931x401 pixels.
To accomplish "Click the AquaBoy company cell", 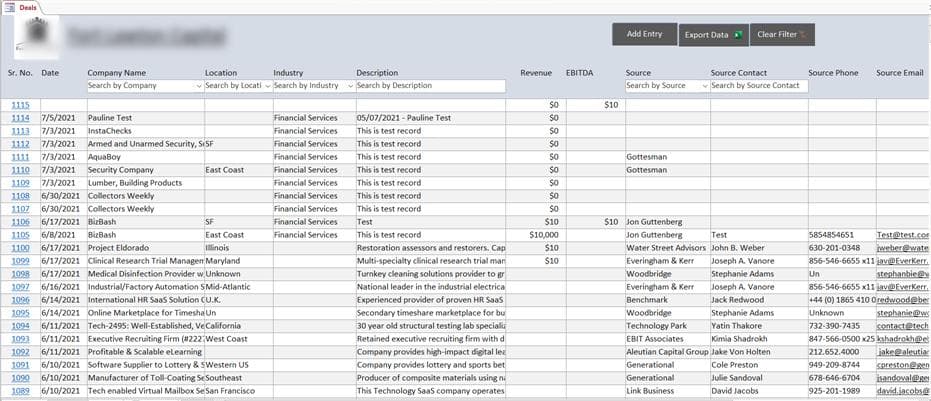I will [145, 157].
